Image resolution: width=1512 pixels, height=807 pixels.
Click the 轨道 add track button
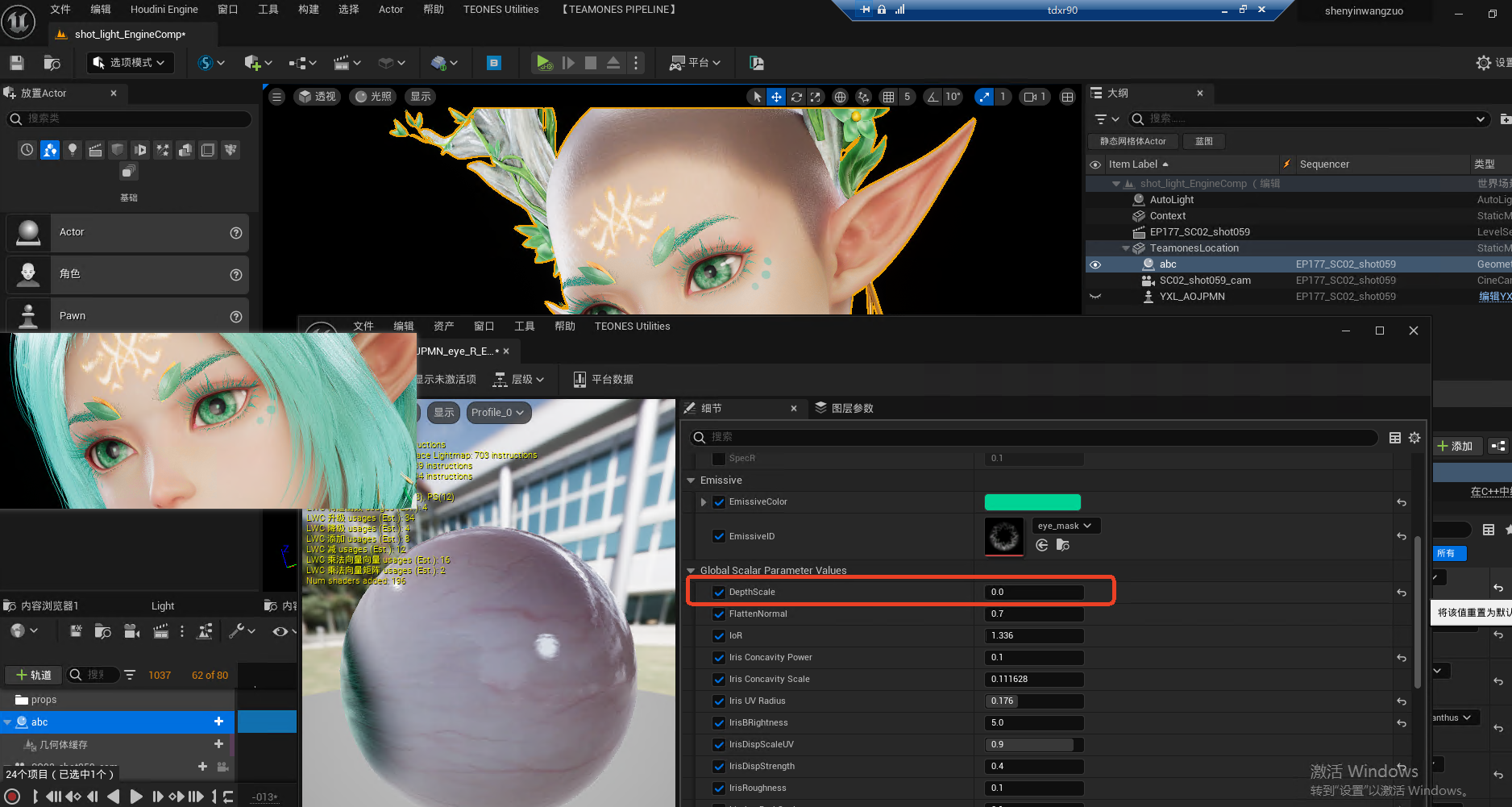coord(33,675)
